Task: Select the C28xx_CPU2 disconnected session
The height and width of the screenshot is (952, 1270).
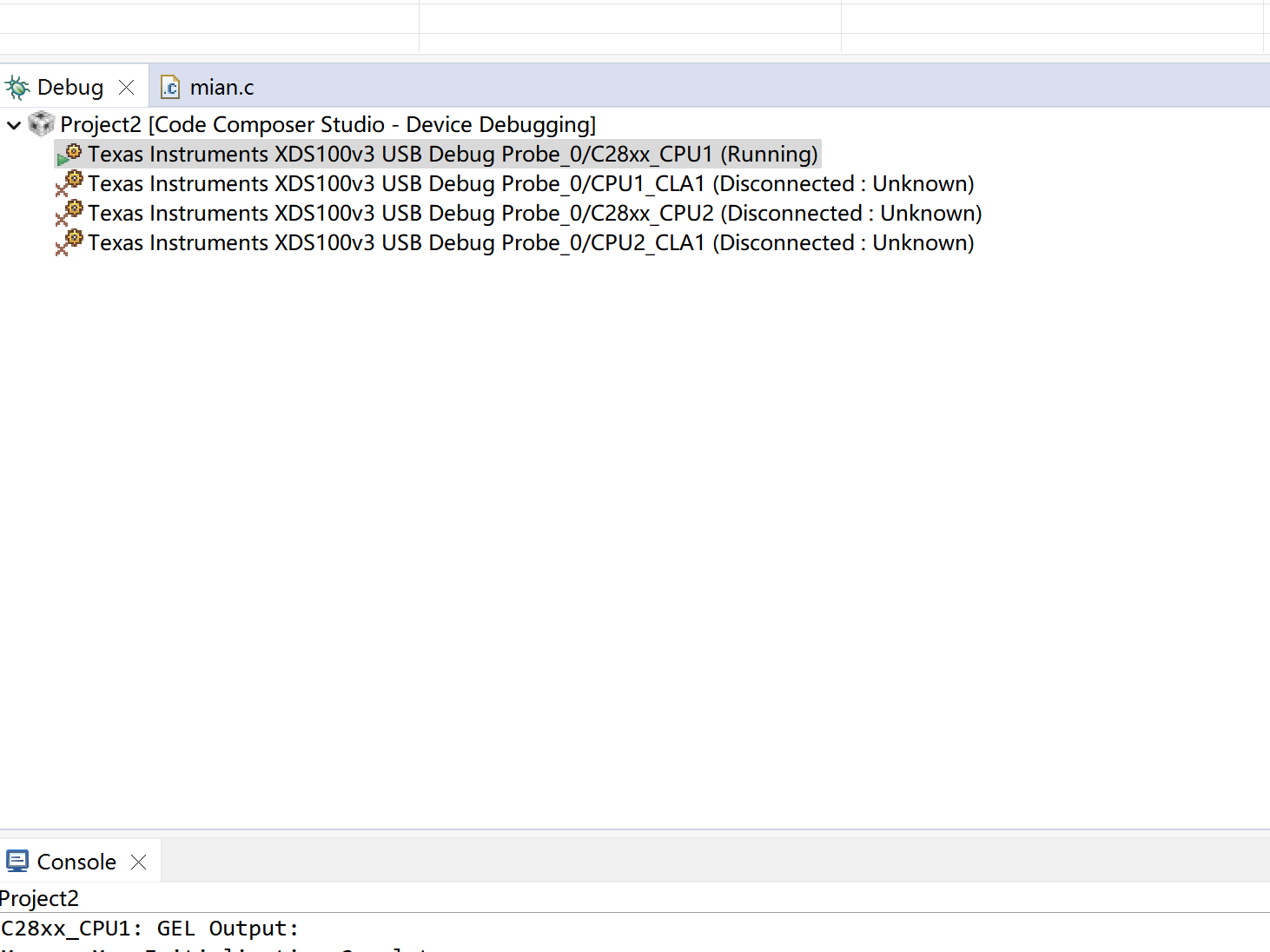Action: click(x=434, y=213)
